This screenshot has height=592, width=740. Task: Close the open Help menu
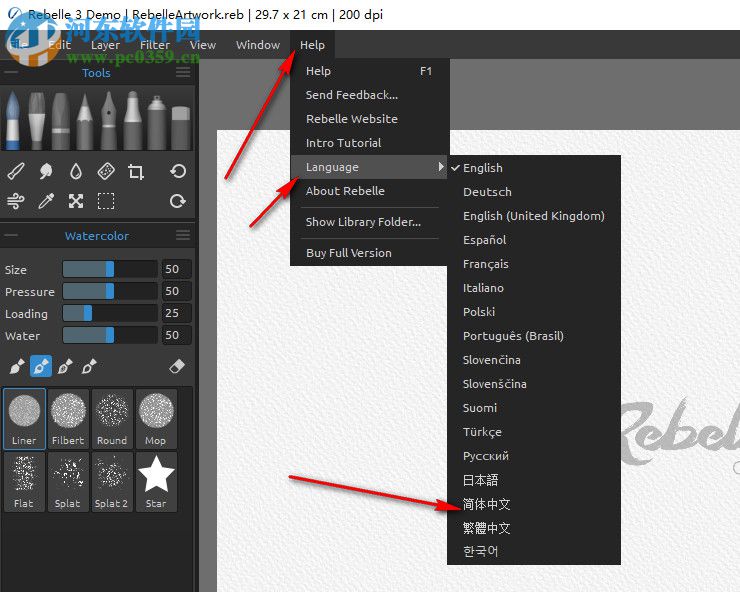312,45
